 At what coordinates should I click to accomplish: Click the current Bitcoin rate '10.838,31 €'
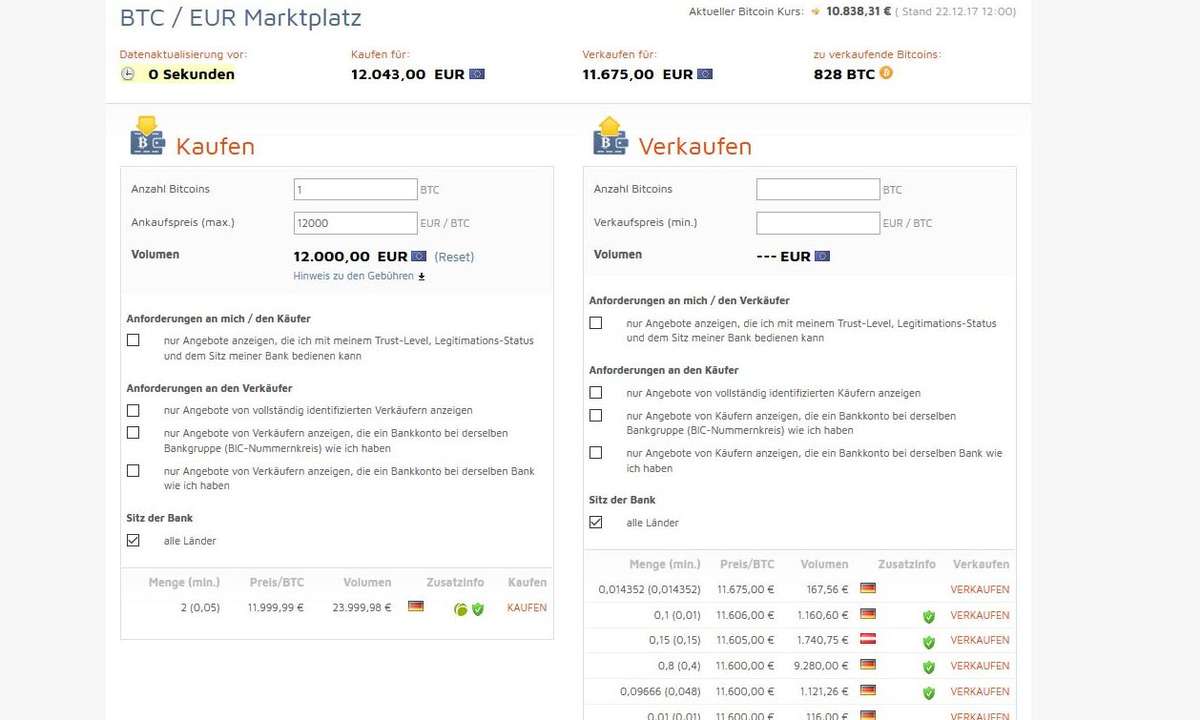859,12
